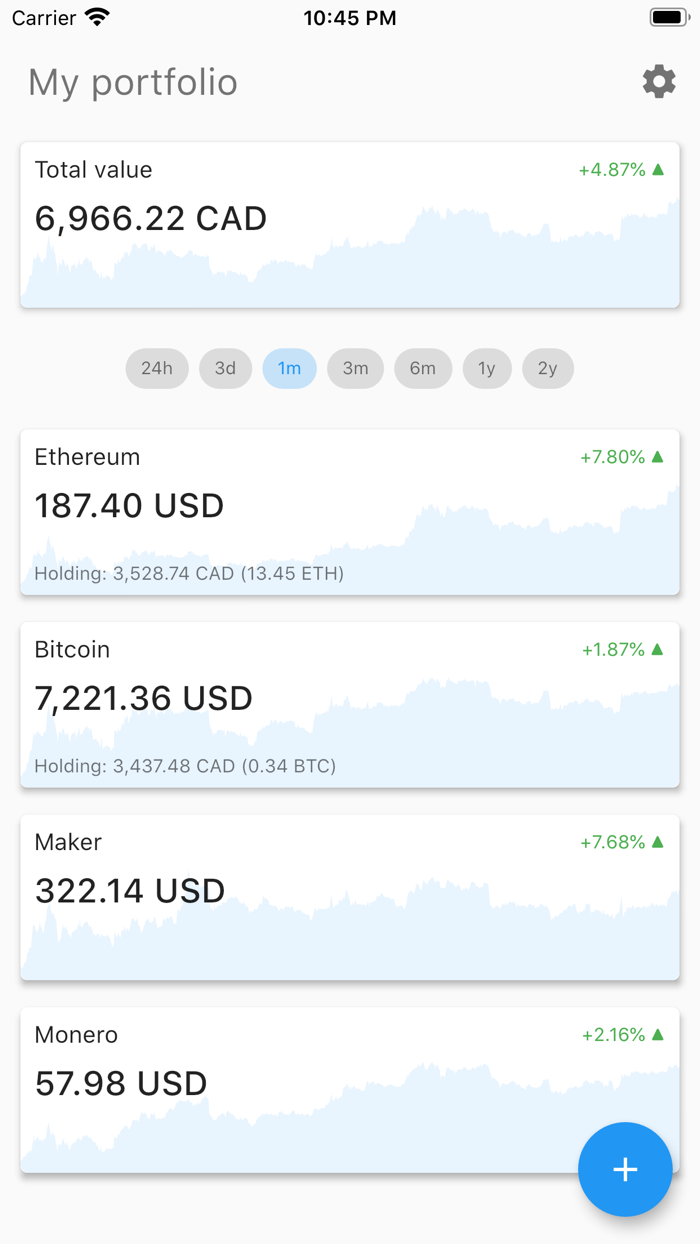Image resolution: width=700 pixels, height=1244 pixels.
Task: Click the Ethereum gain indicator triangle
Action: click(x=657, y=457)
